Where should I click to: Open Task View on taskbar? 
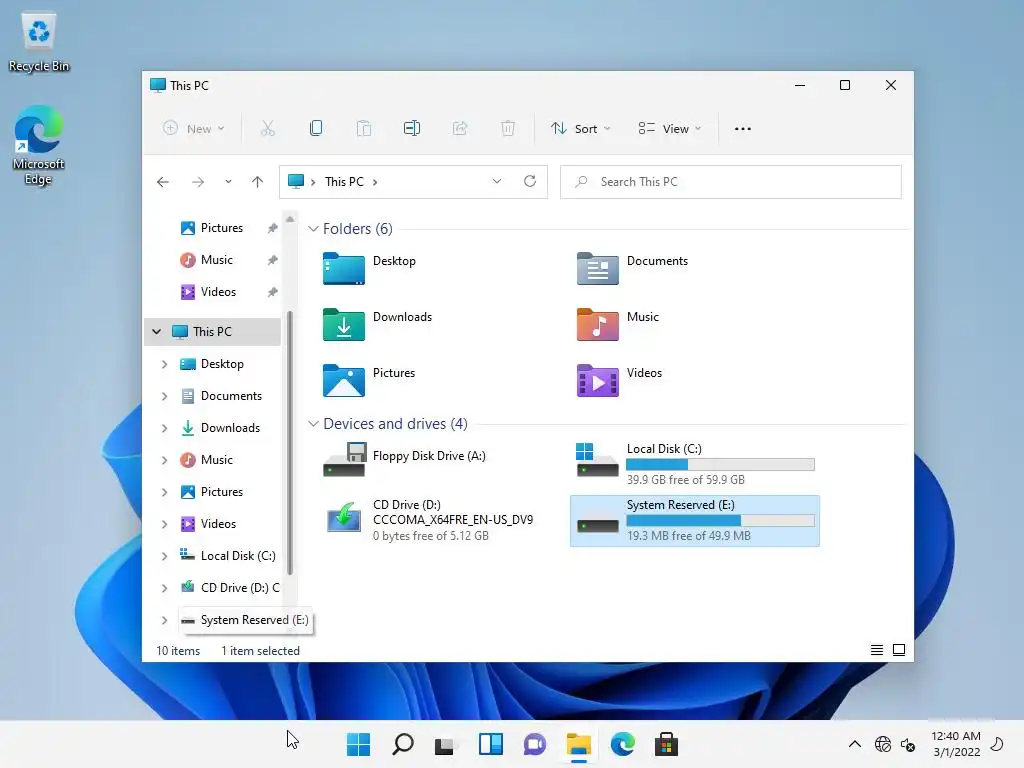[x=445, y=744]
